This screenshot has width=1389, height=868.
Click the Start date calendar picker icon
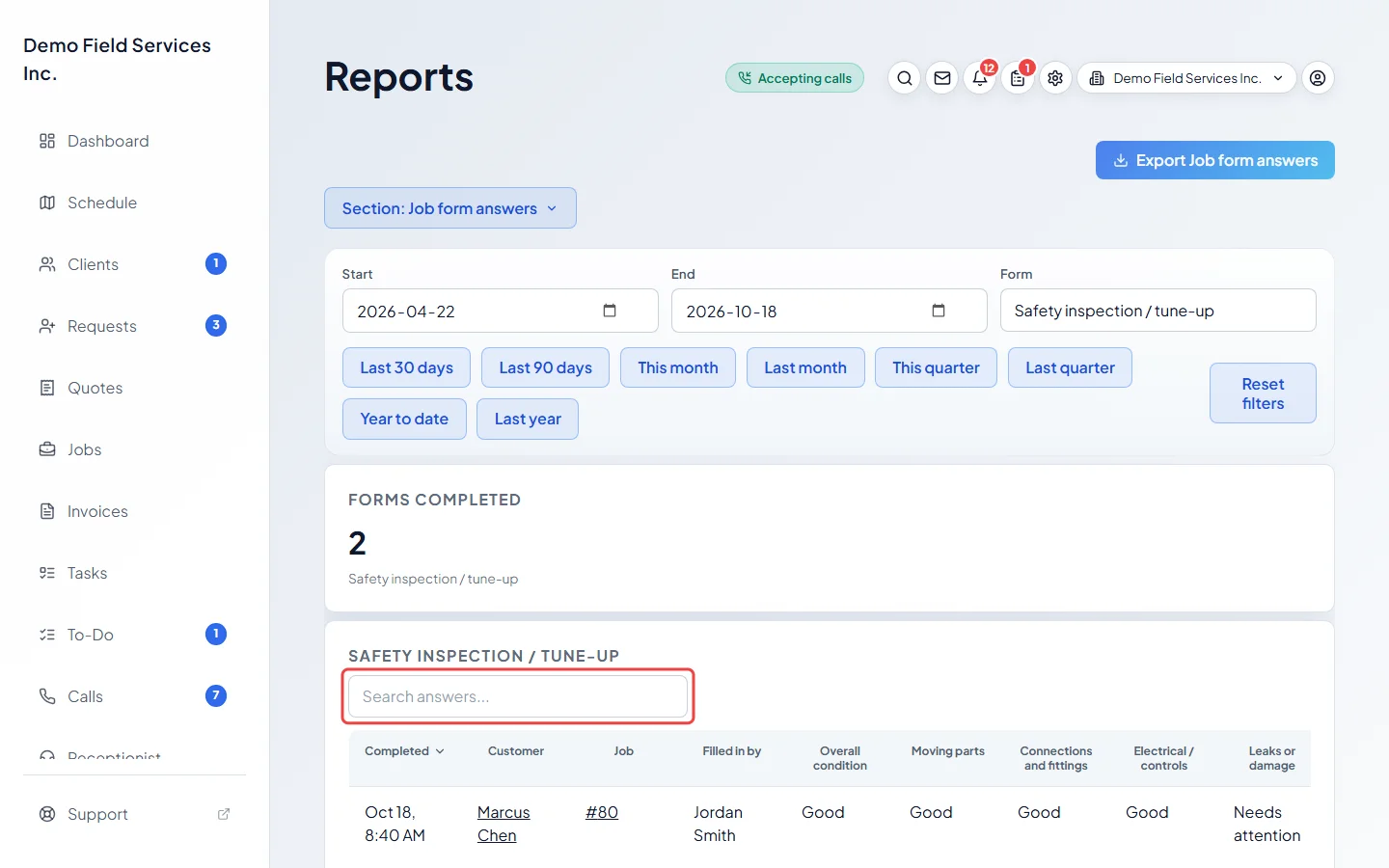point(610,311)
